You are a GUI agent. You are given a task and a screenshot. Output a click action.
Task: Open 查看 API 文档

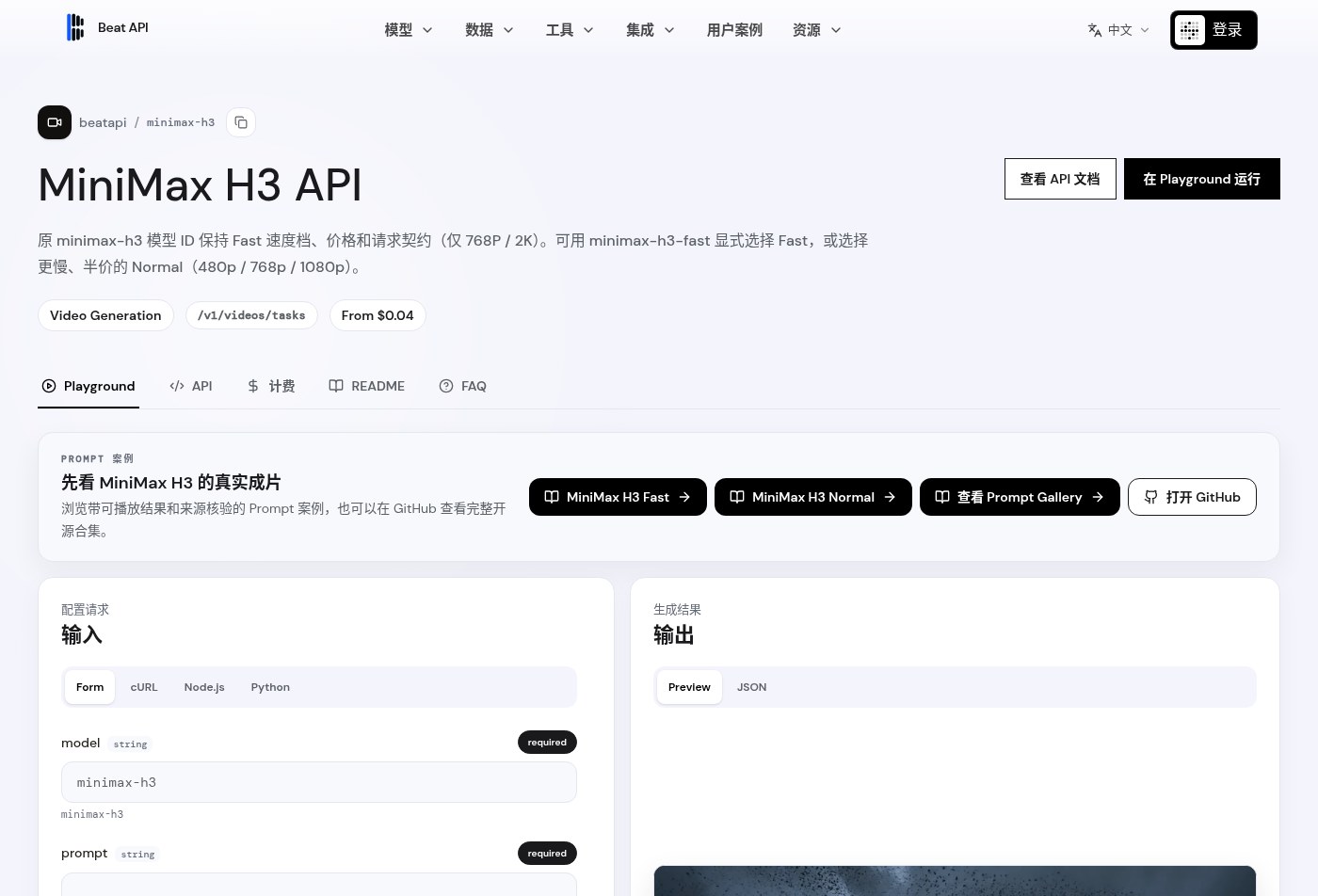pyautogui.click(x=1060, y=179)
